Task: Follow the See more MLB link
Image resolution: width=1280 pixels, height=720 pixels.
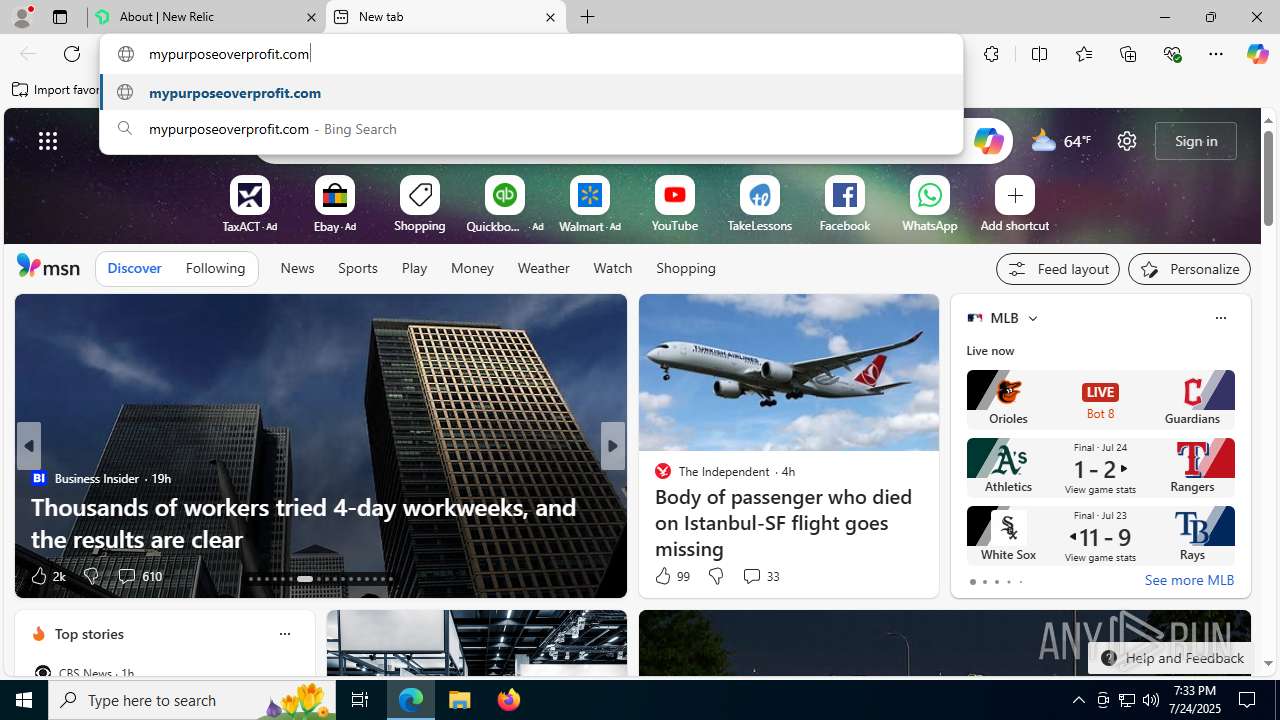Action: click(x=1189, y=580)
